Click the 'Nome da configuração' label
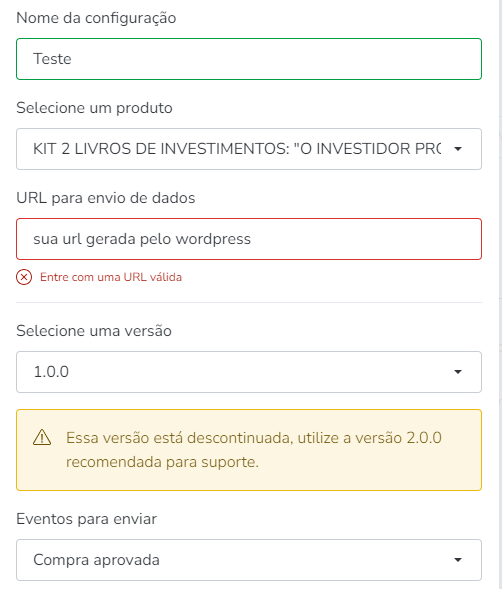502x589 pixels. 96,18
